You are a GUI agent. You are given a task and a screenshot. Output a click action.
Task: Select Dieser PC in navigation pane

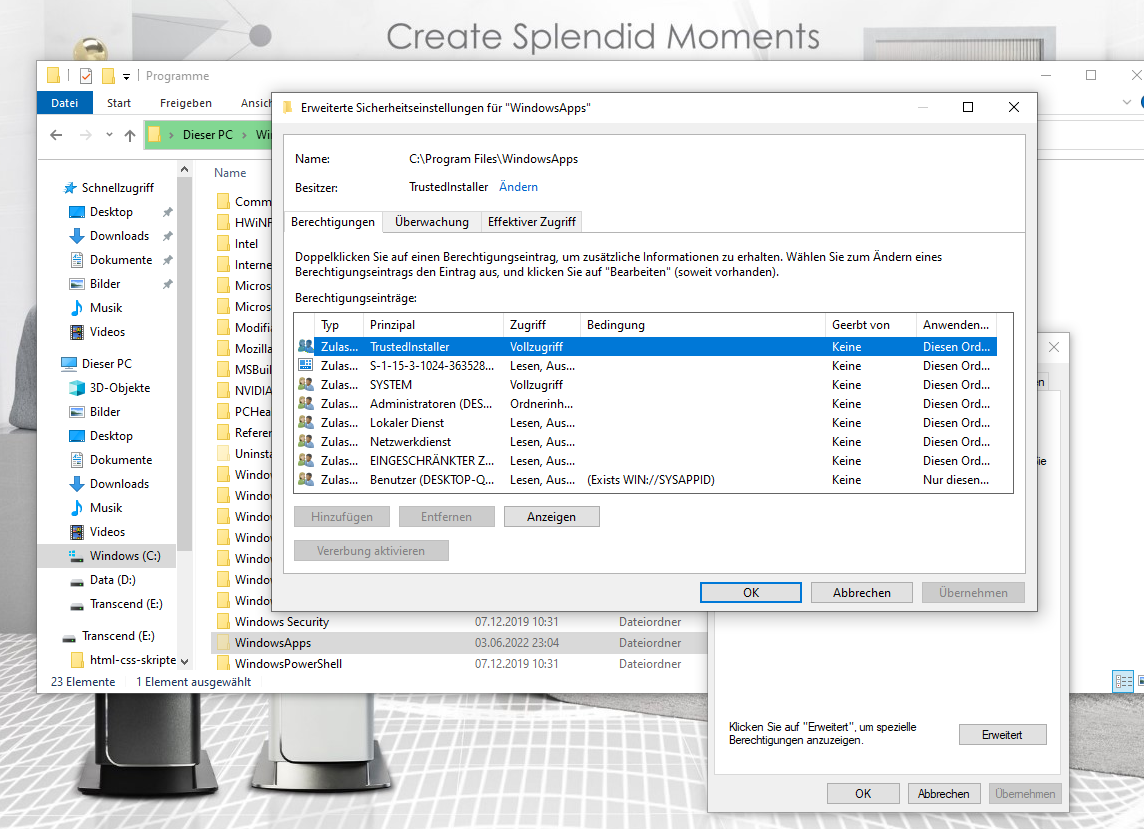point(107,363)
